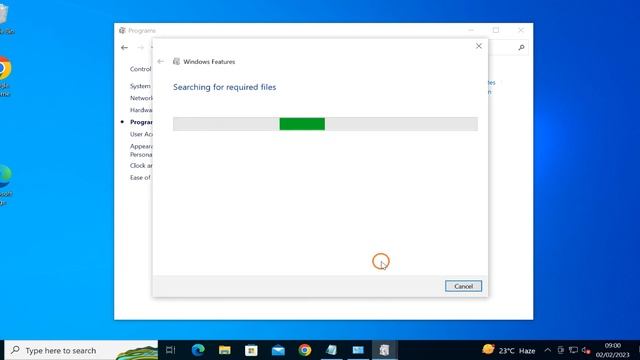Go to Control Panel Home link
The height and width of the screenshot is (360, 640).
(x=141, y=69)
